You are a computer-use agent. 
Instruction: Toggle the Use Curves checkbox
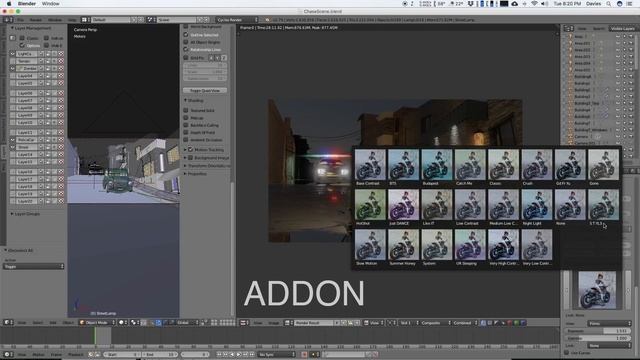567,353
